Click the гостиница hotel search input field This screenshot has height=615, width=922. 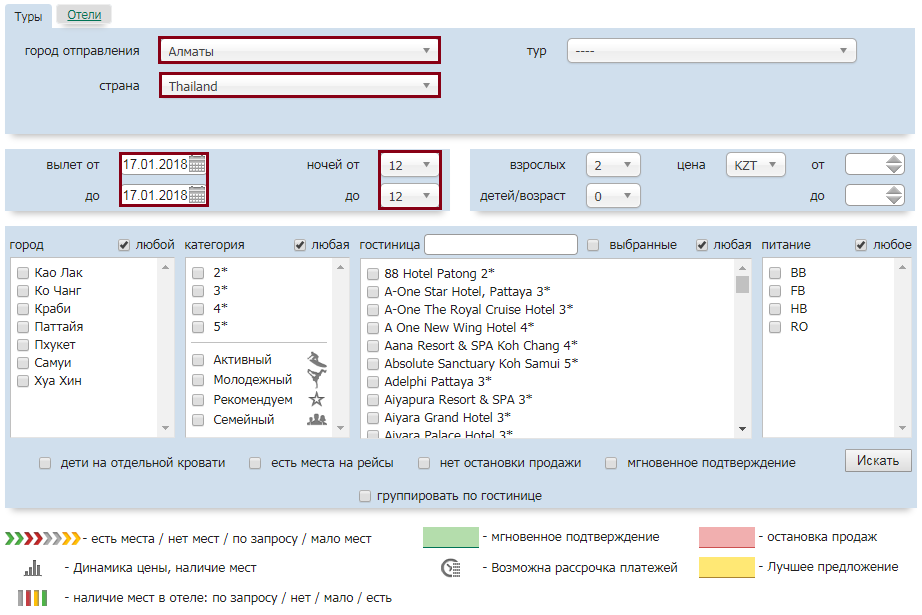501,245
